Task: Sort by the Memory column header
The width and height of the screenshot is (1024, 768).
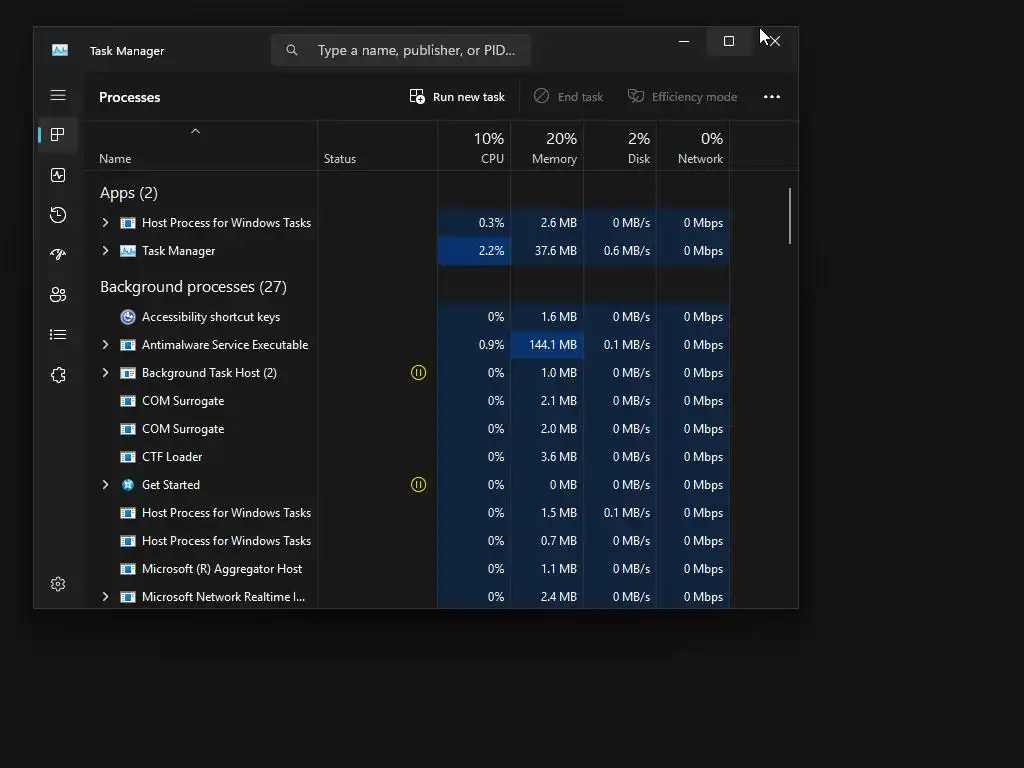Action: point(547,147)
